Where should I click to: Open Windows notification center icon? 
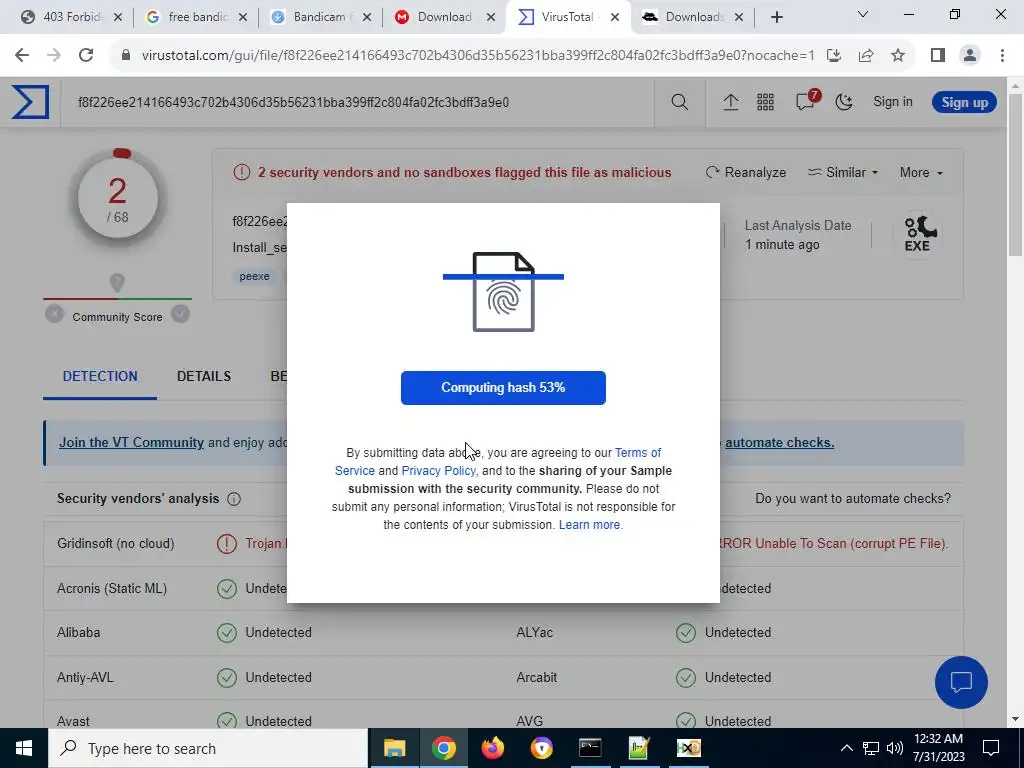991,748
